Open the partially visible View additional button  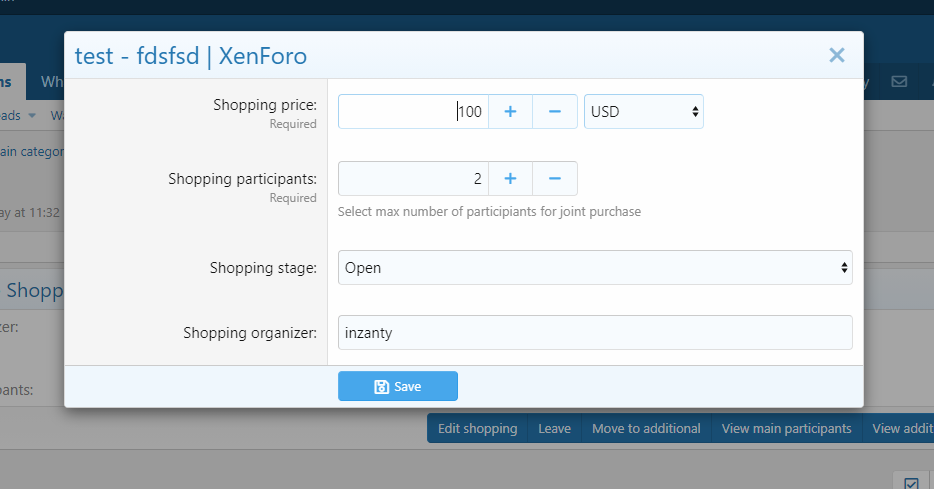click(x=900, y=428)
